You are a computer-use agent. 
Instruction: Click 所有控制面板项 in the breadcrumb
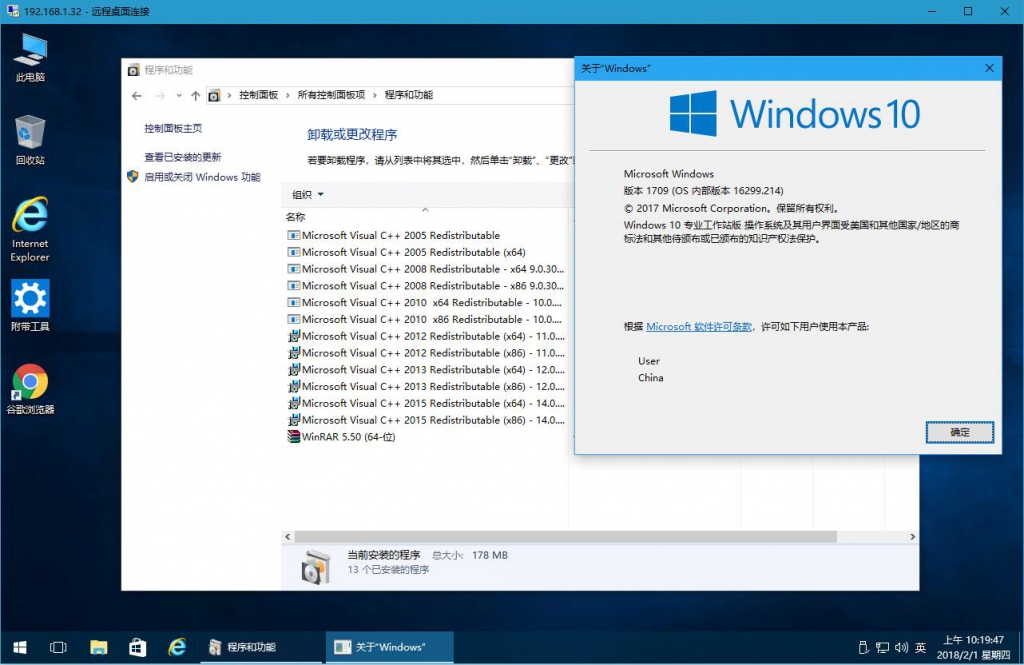(332, 95)
